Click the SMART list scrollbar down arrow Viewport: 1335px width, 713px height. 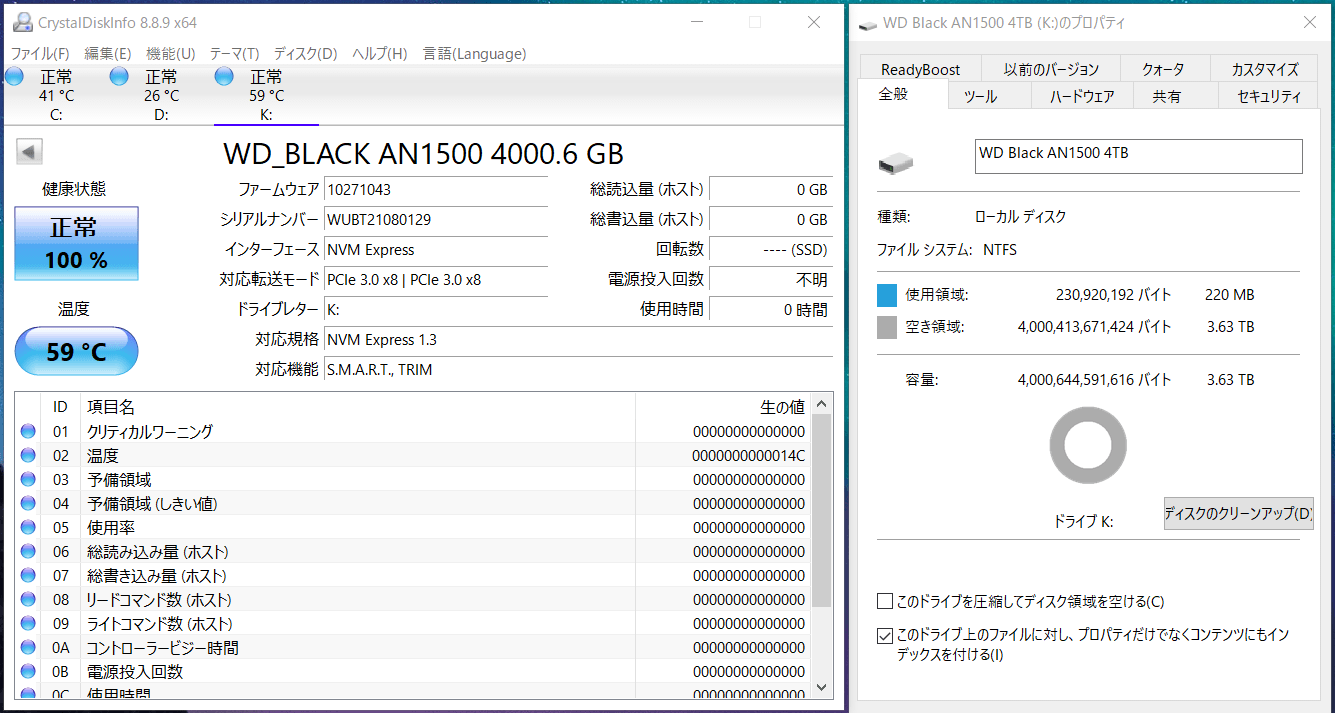coord(822,687)
